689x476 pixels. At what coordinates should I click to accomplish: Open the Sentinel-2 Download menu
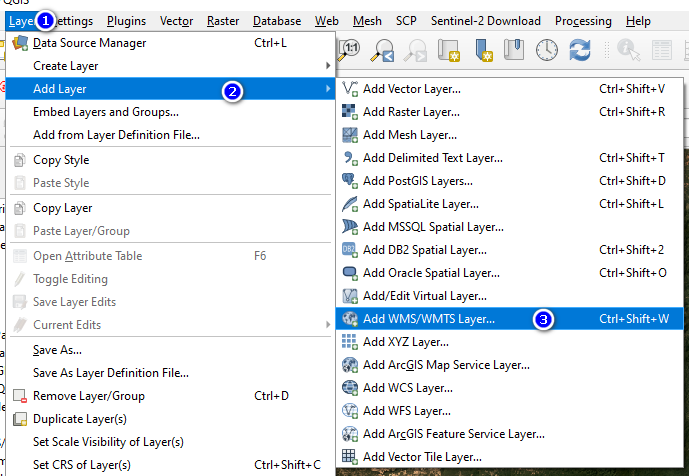pos(486,21)
